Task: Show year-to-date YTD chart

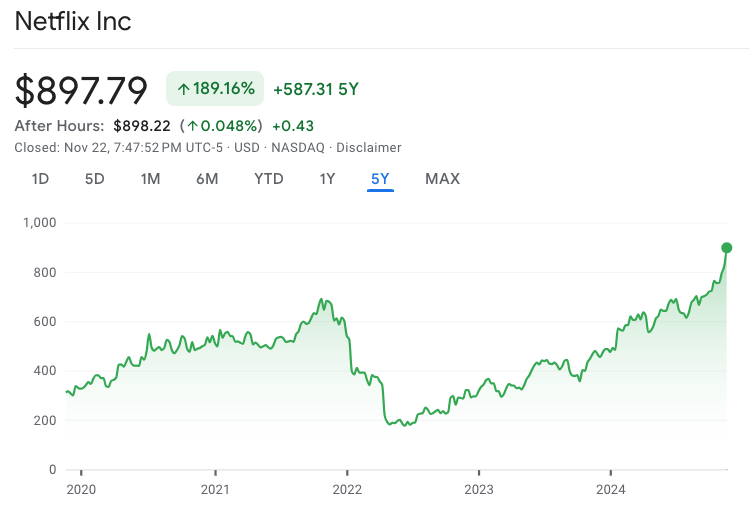Action: [269, 179]
